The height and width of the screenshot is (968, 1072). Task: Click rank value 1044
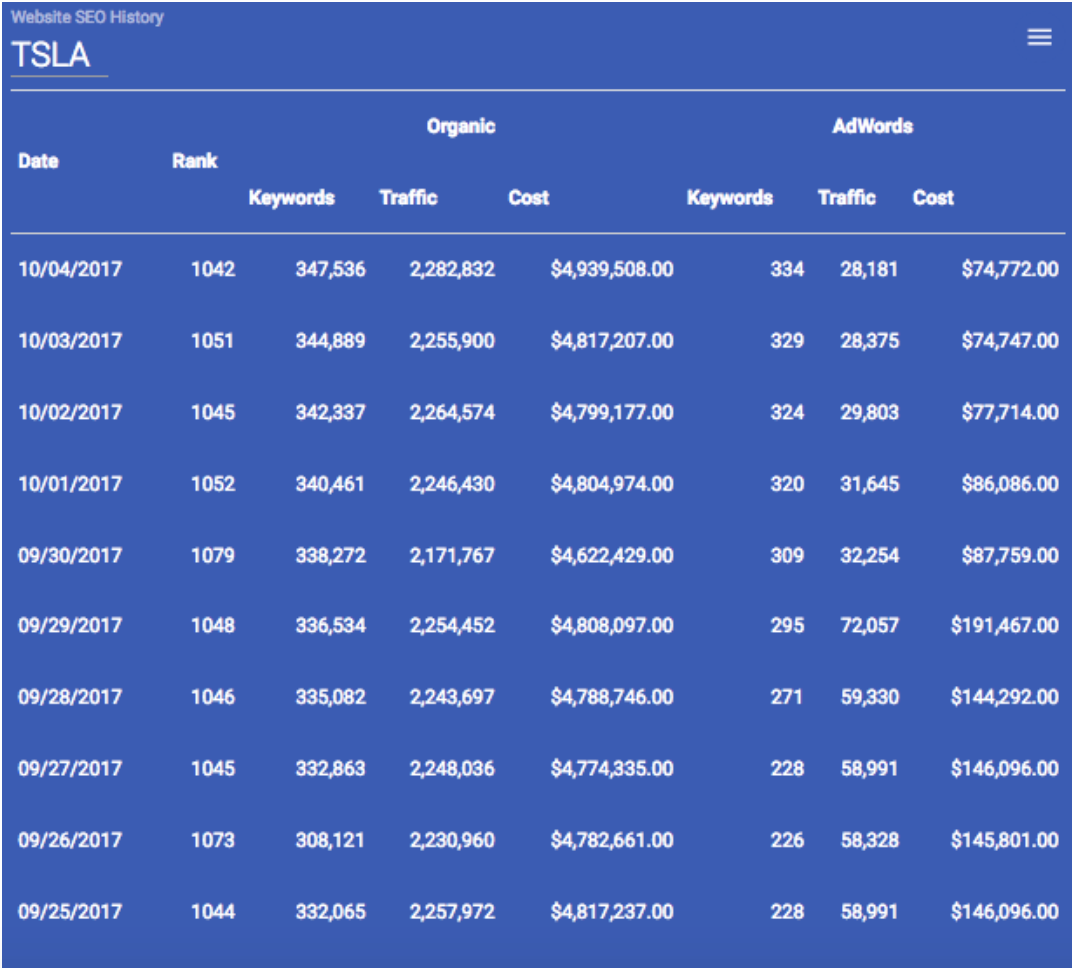point(213,912)
